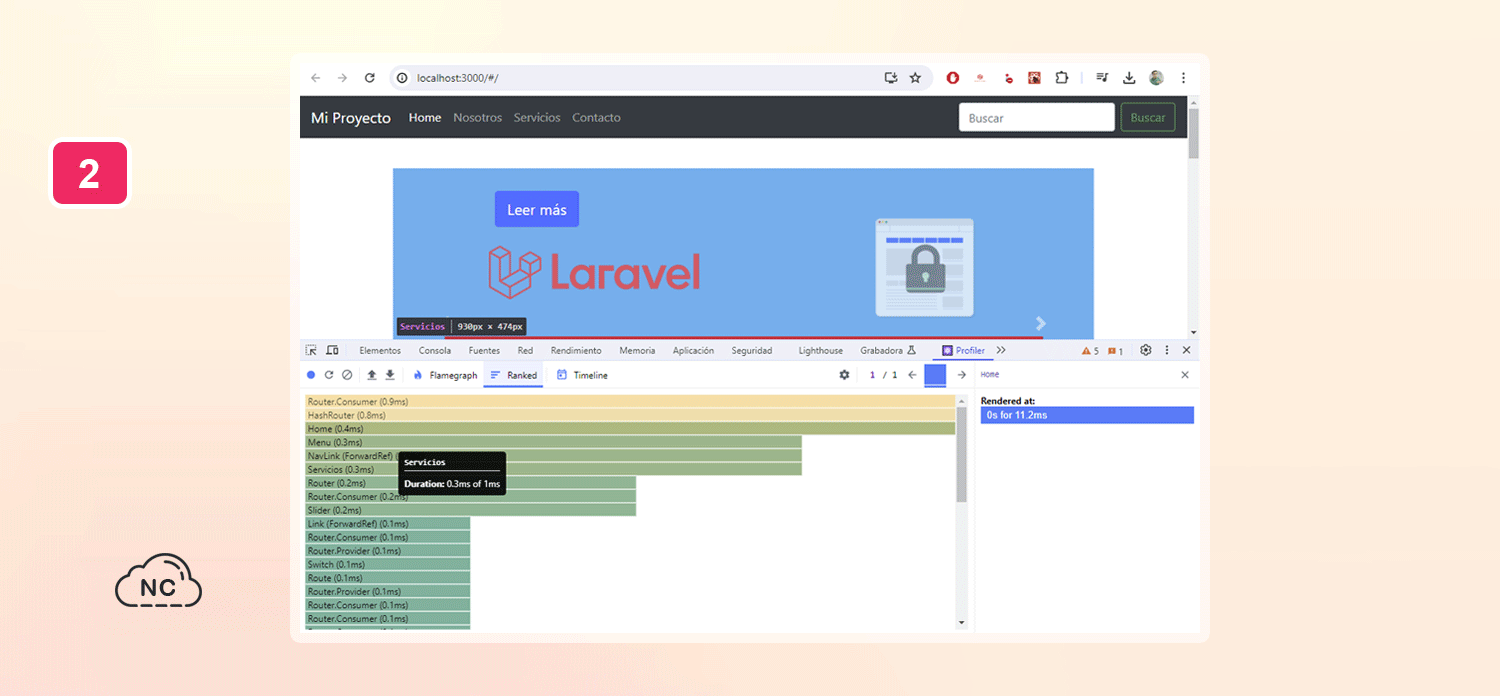Image resolution: width=1500 pixels, height=696 pixels.
Task: Click the Leer más button
Action: click(x=537, y=209)
